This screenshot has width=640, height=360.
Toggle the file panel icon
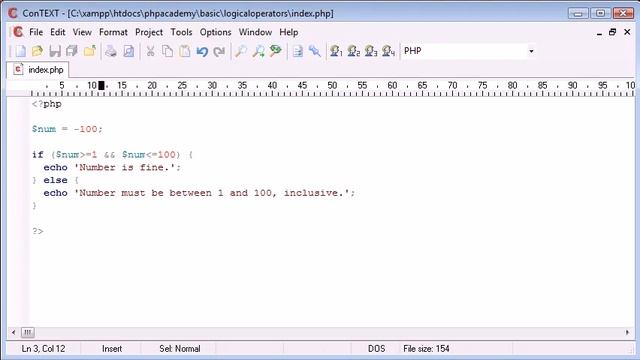click(x=298, y=51)
